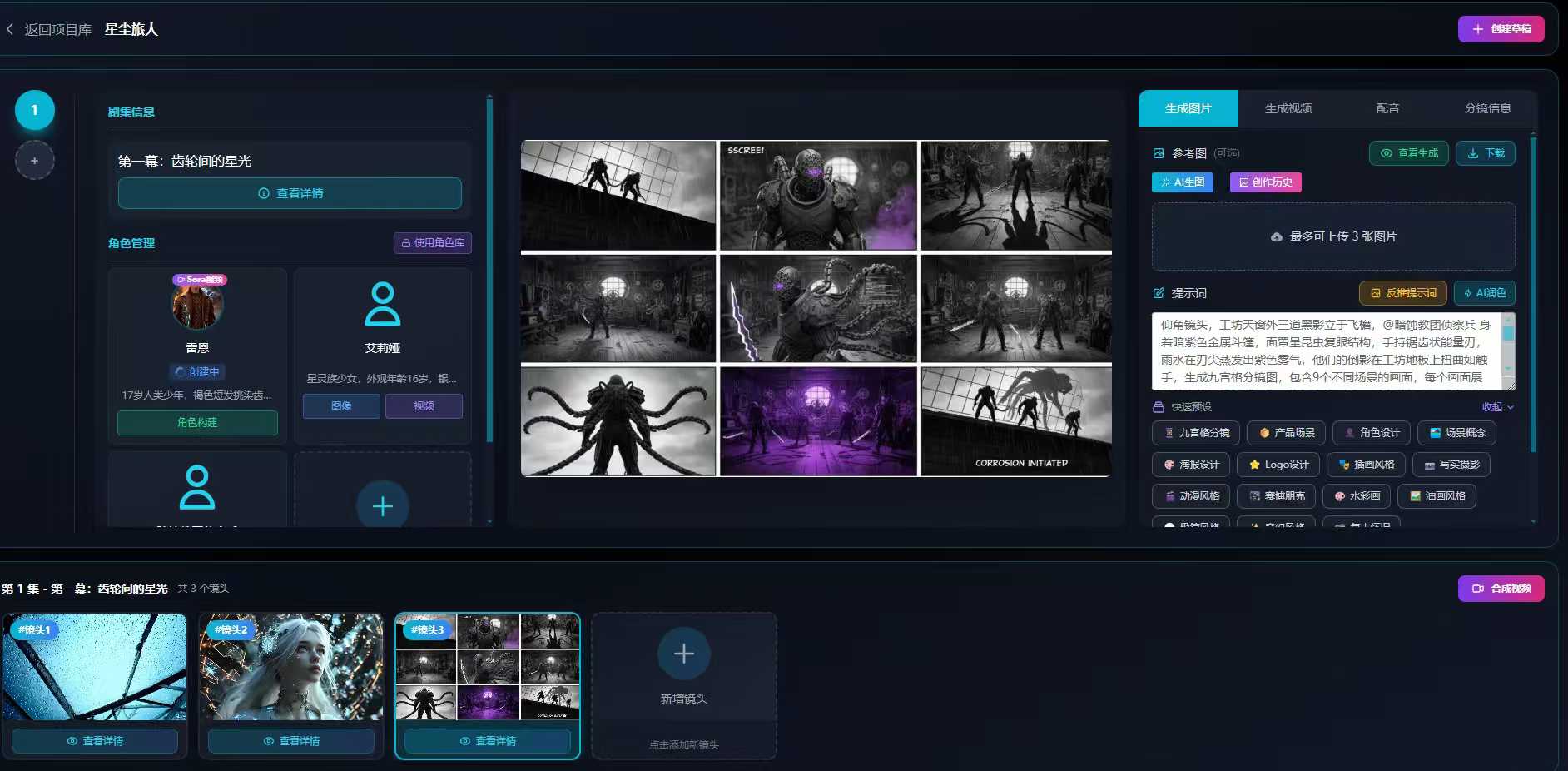1568x771 pixels.
Task: Switch to the 生成图片 tab
Action: click(x=1188, y=108)
